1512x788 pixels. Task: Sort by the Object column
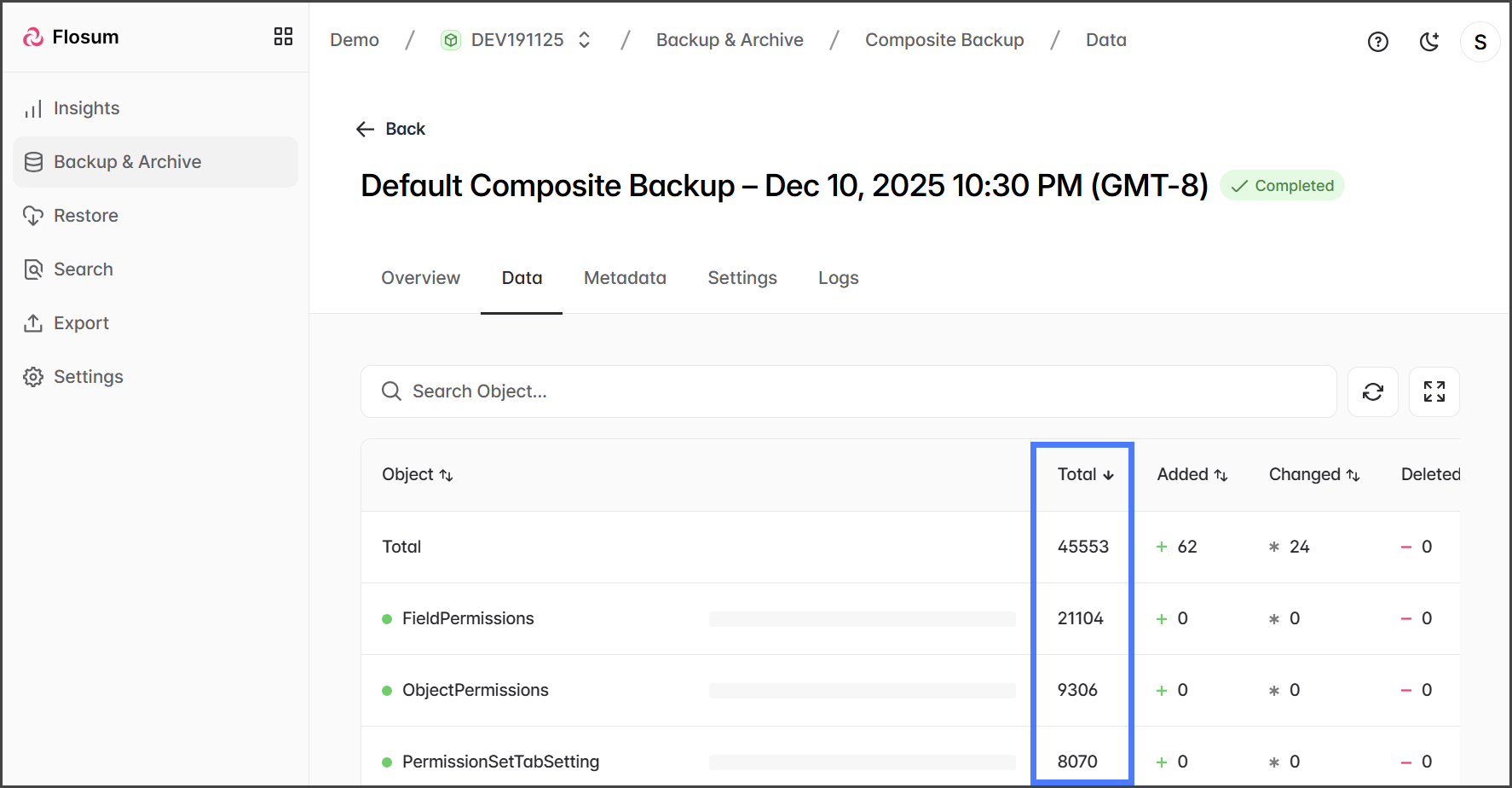(417, 475)
